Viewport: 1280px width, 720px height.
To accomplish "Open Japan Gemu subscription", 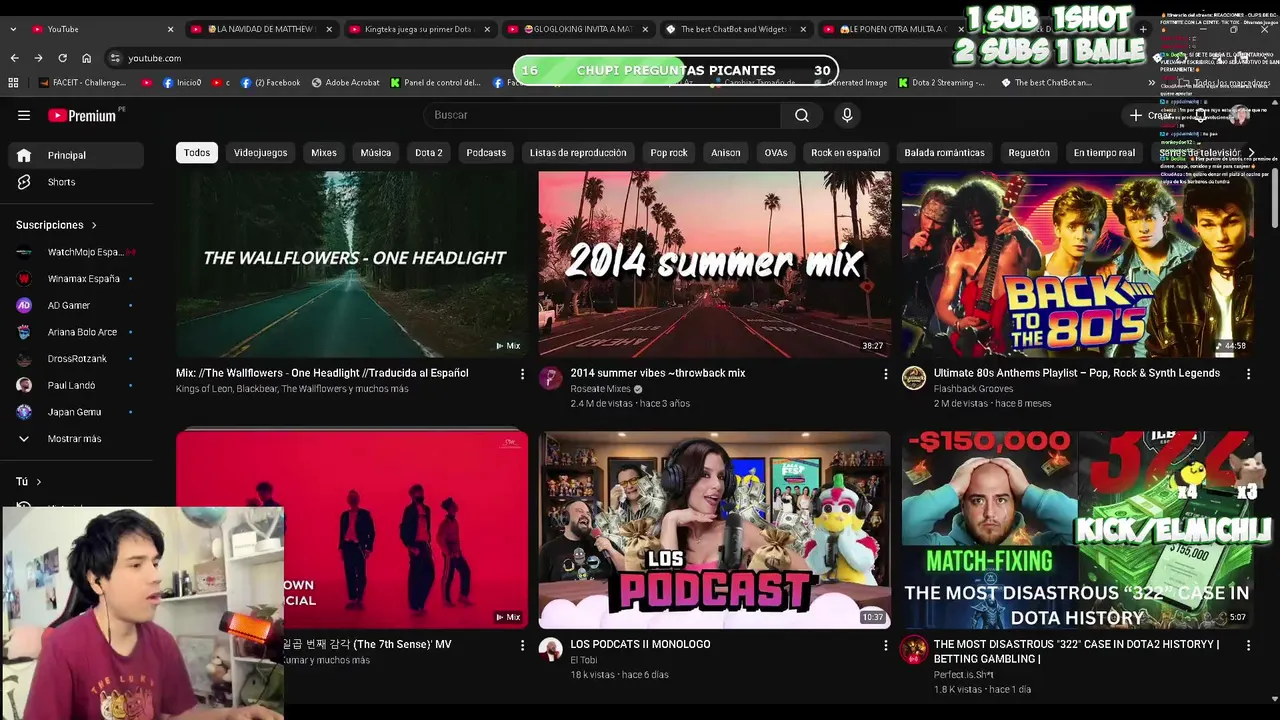I will coord(76,412).
